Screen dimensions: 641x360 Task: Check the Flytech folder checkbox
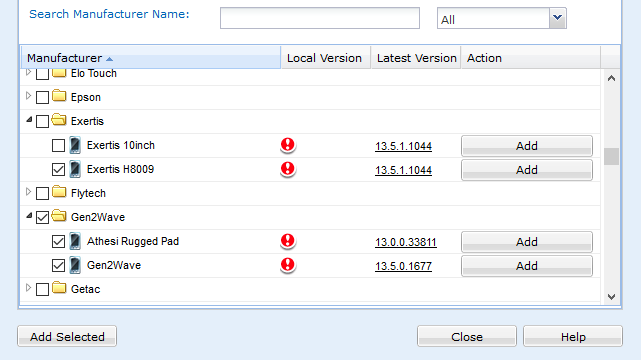43,193
